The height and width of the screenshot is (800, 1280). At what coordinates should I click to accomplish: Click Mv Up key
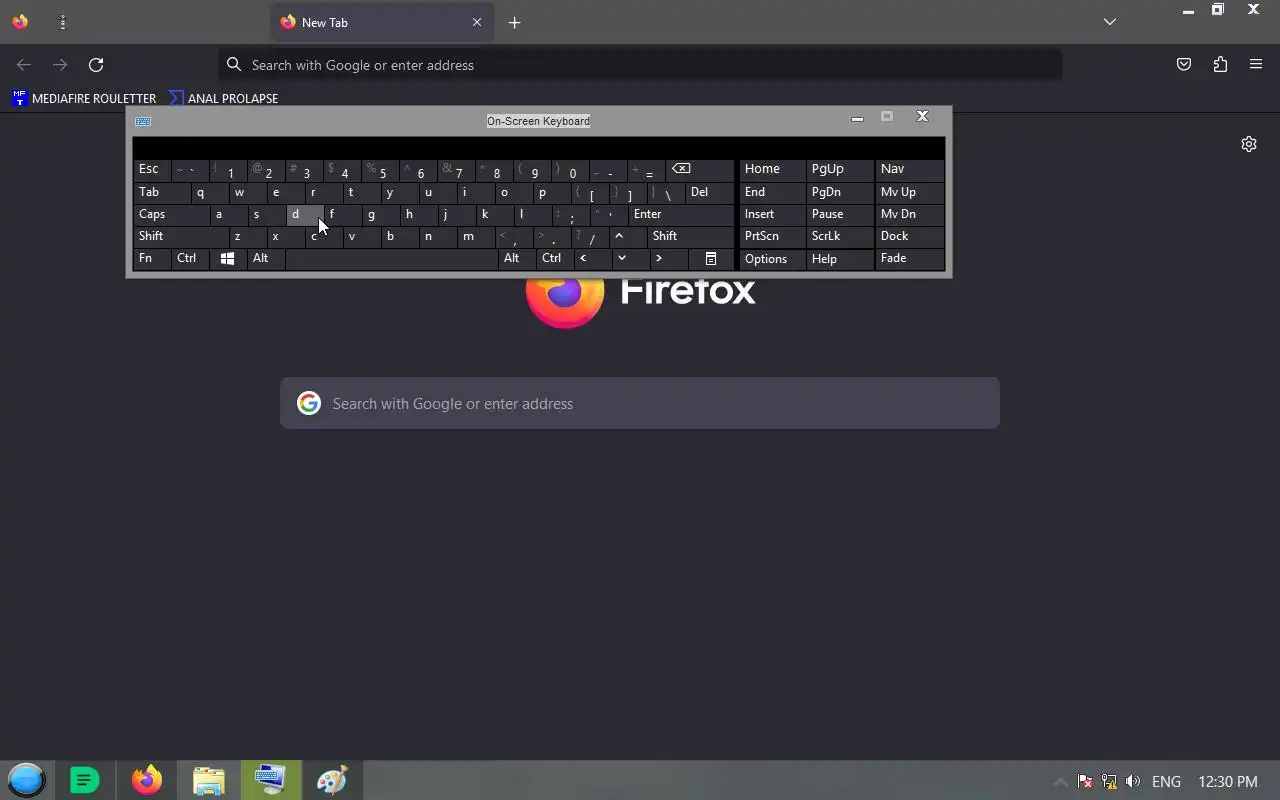coord(909,192)
